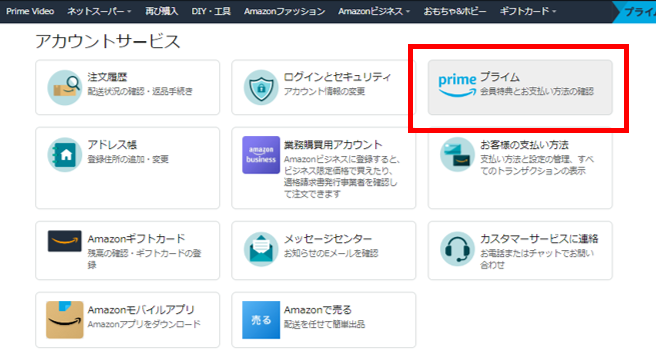Expand the ネットスーパー dropdown menu
This screenshot has width=656, height=362.
coord(99,11)
